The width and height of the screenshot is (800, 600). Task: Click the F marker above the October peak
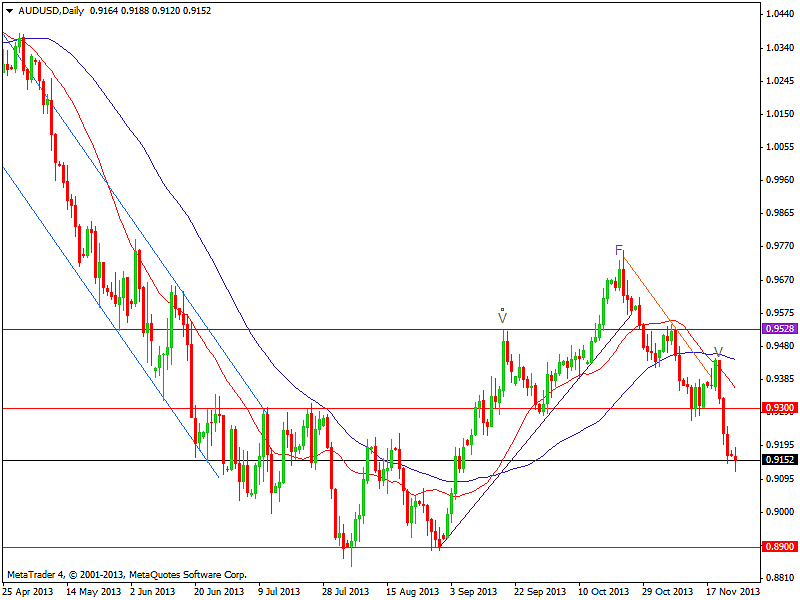619,249
